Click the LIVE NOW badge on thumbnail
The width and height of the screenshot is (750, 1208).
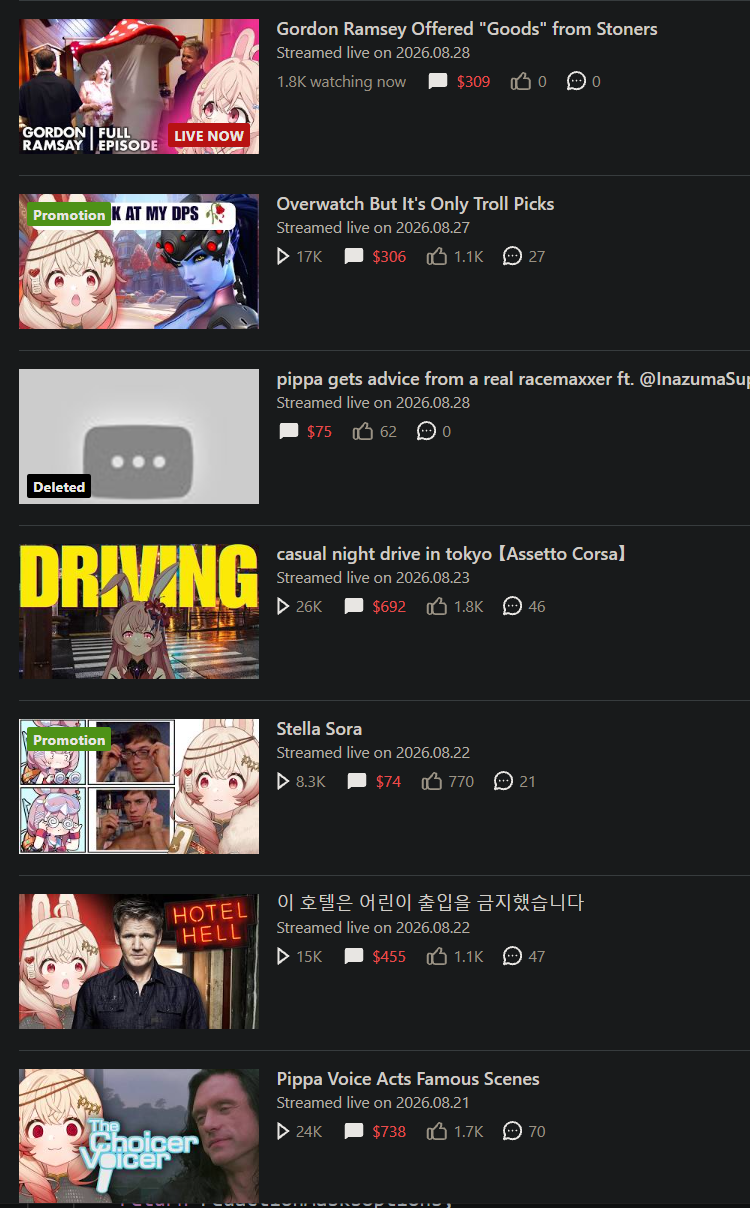pos(209,136)
